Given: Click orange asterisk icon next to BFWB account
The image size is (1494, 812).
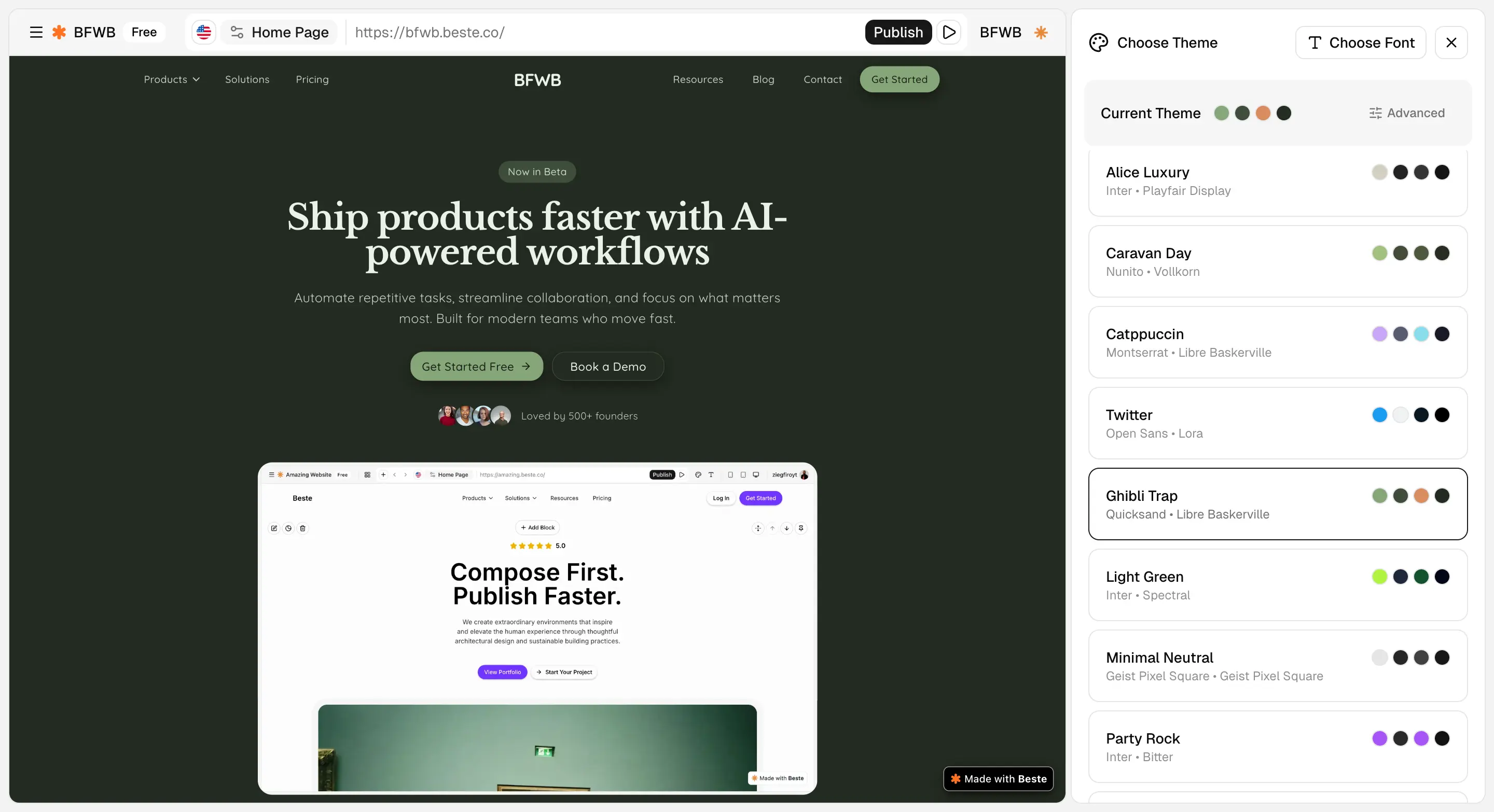Looking at the screenshot, I should click(x=1041, y=32).
